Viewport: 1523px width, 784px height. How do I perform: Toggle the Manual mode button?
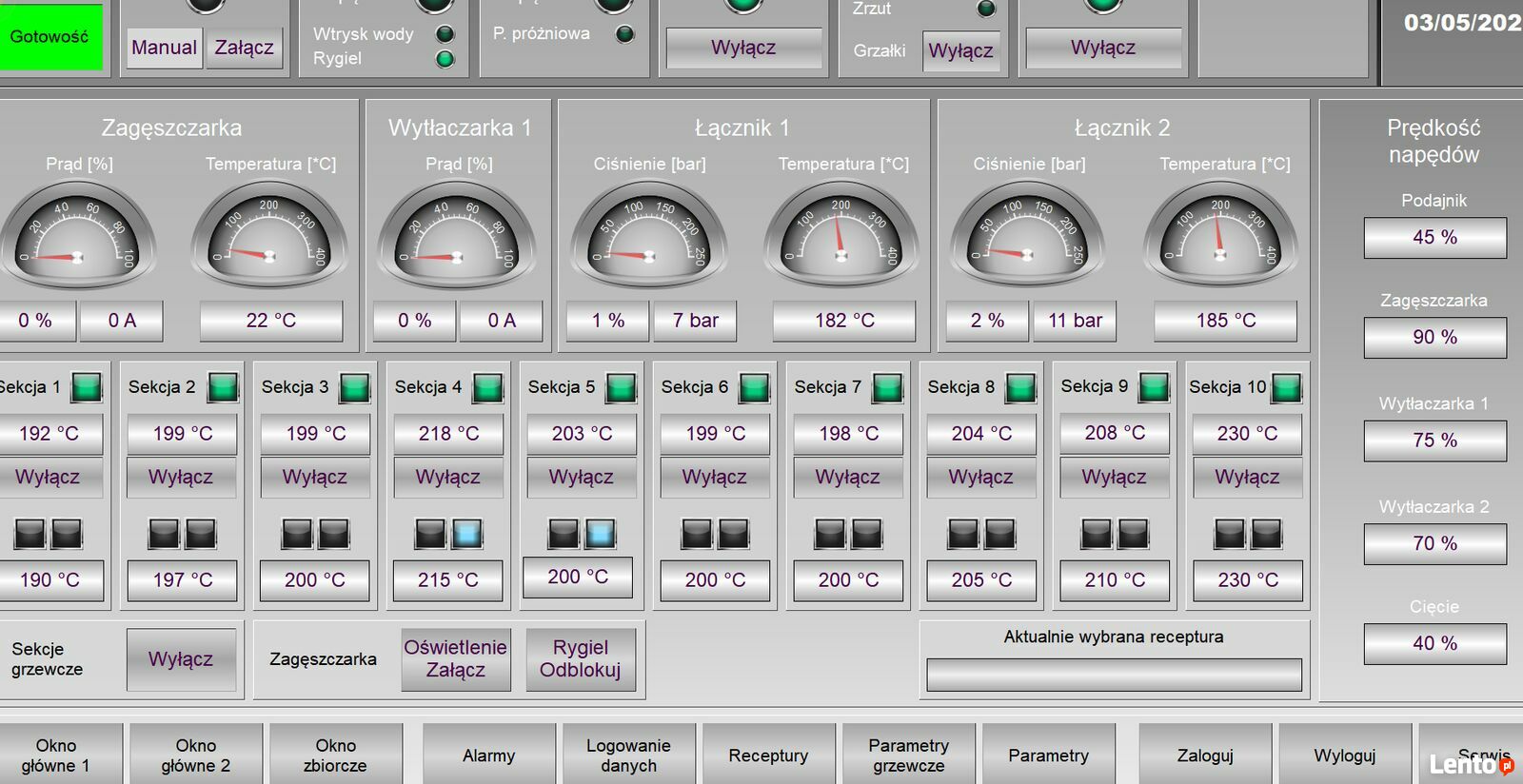point(164,48)
